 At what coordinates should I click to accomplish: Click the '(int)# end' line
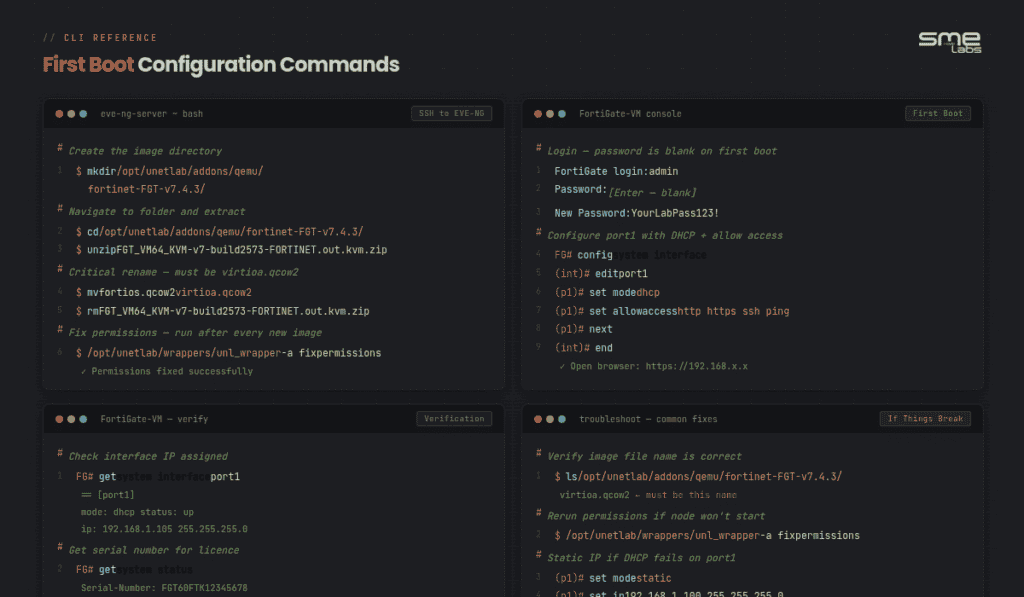583,348
